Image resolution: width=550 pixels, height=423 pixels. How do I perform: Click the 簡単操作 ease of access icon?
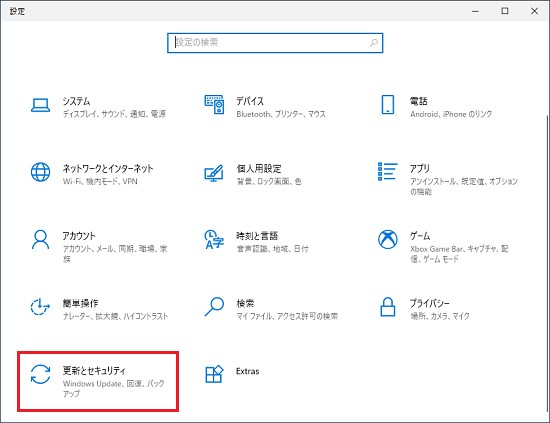tap(40, 307)
